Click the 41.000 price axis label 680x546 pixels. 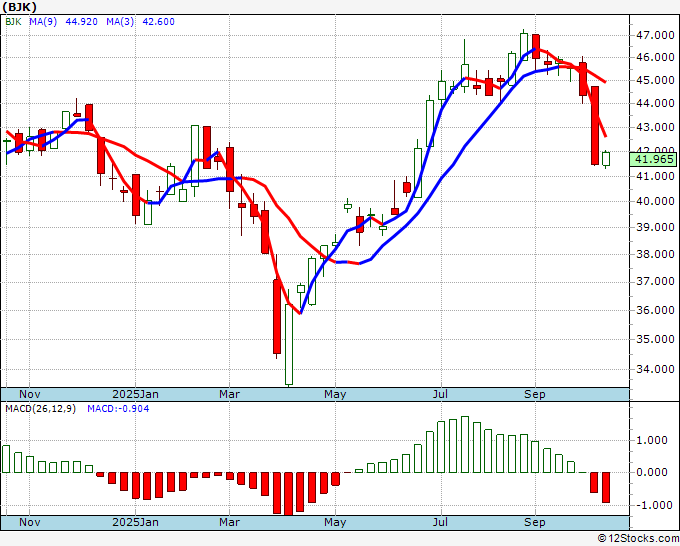[655, 176]
